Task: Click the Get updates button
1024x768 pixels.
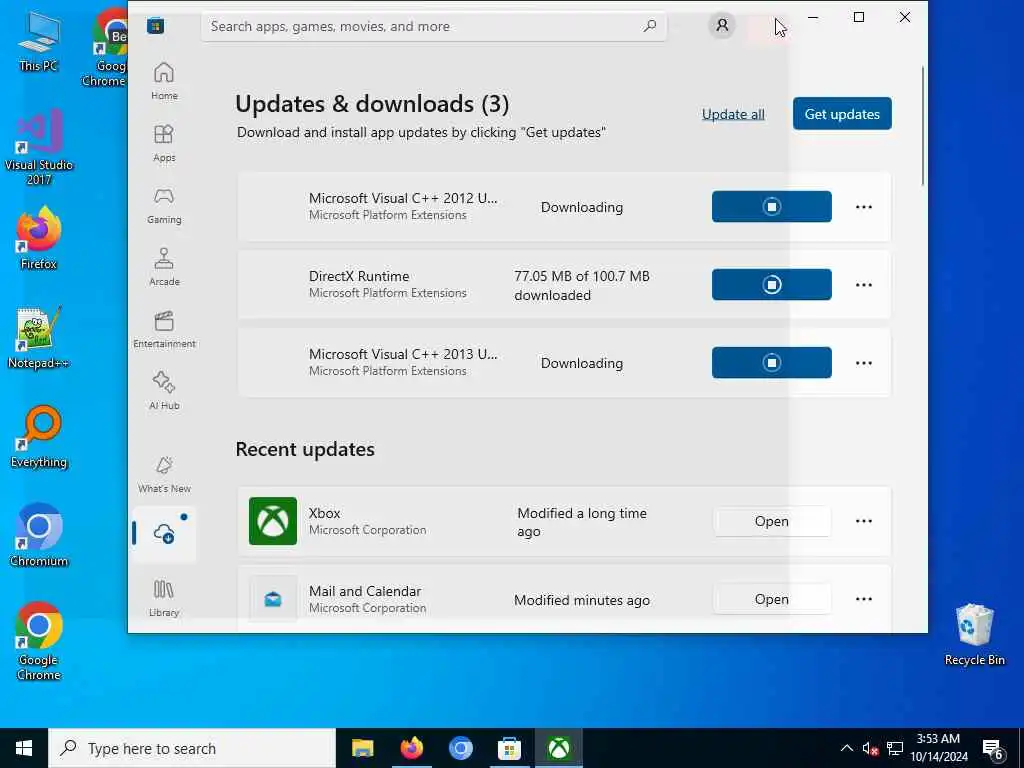Action: [842, 114]
